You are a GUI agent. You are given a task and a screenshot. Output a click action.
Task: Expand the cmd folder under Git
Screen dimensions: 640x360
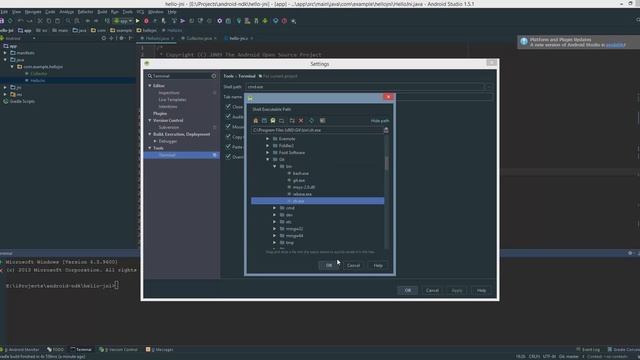(x=275, y=208)
